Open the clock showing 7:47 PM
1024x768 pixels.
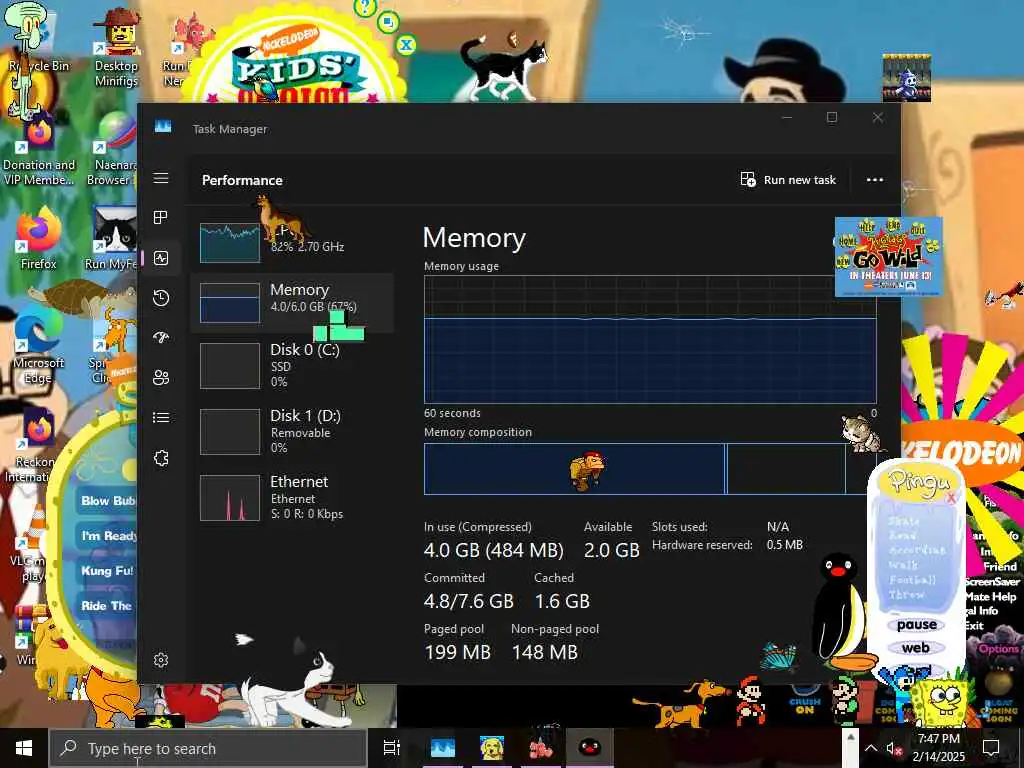[x=938, y=748]
